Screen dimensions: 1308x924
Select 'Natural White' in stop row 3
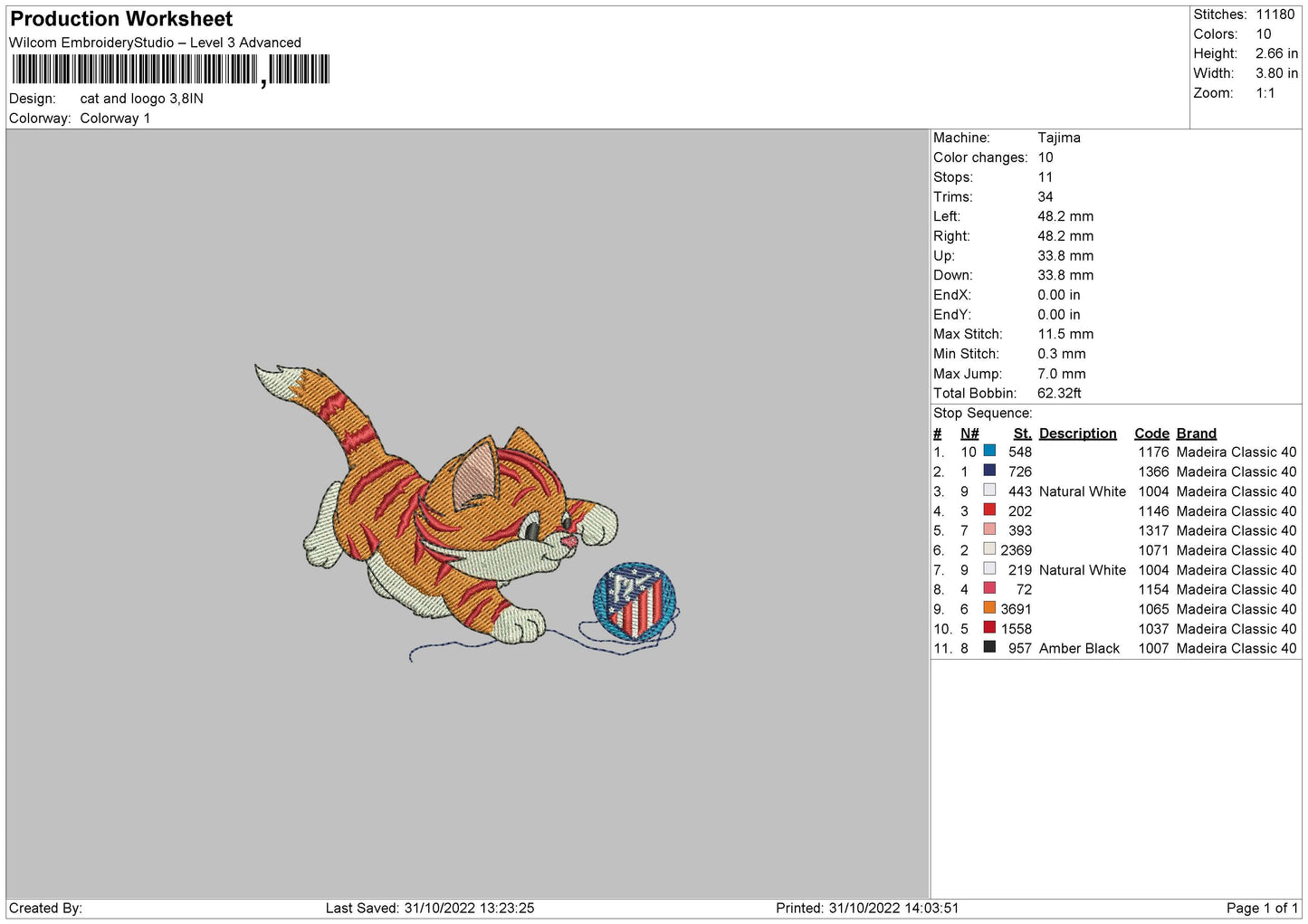(x=1083, y=491)
